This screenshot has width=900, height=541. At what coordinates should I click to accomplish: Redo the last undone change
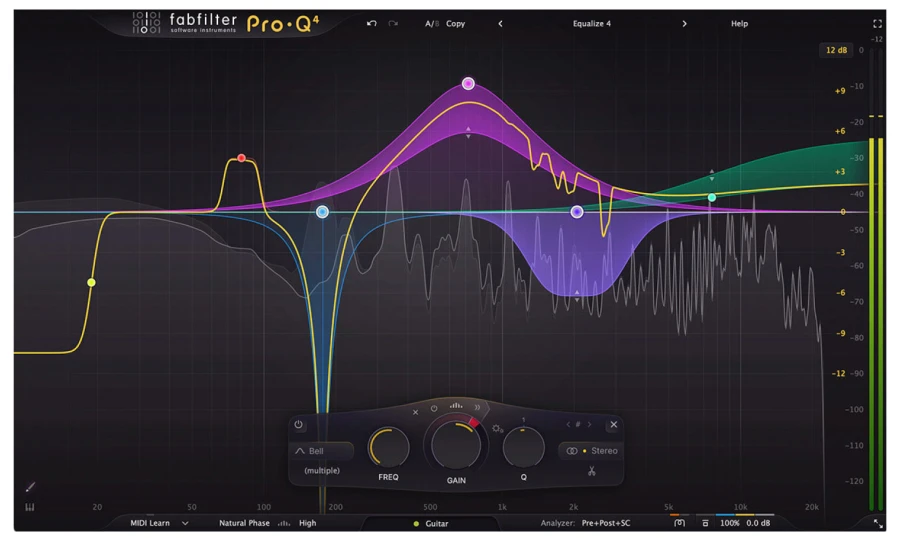tap(393, 24)
